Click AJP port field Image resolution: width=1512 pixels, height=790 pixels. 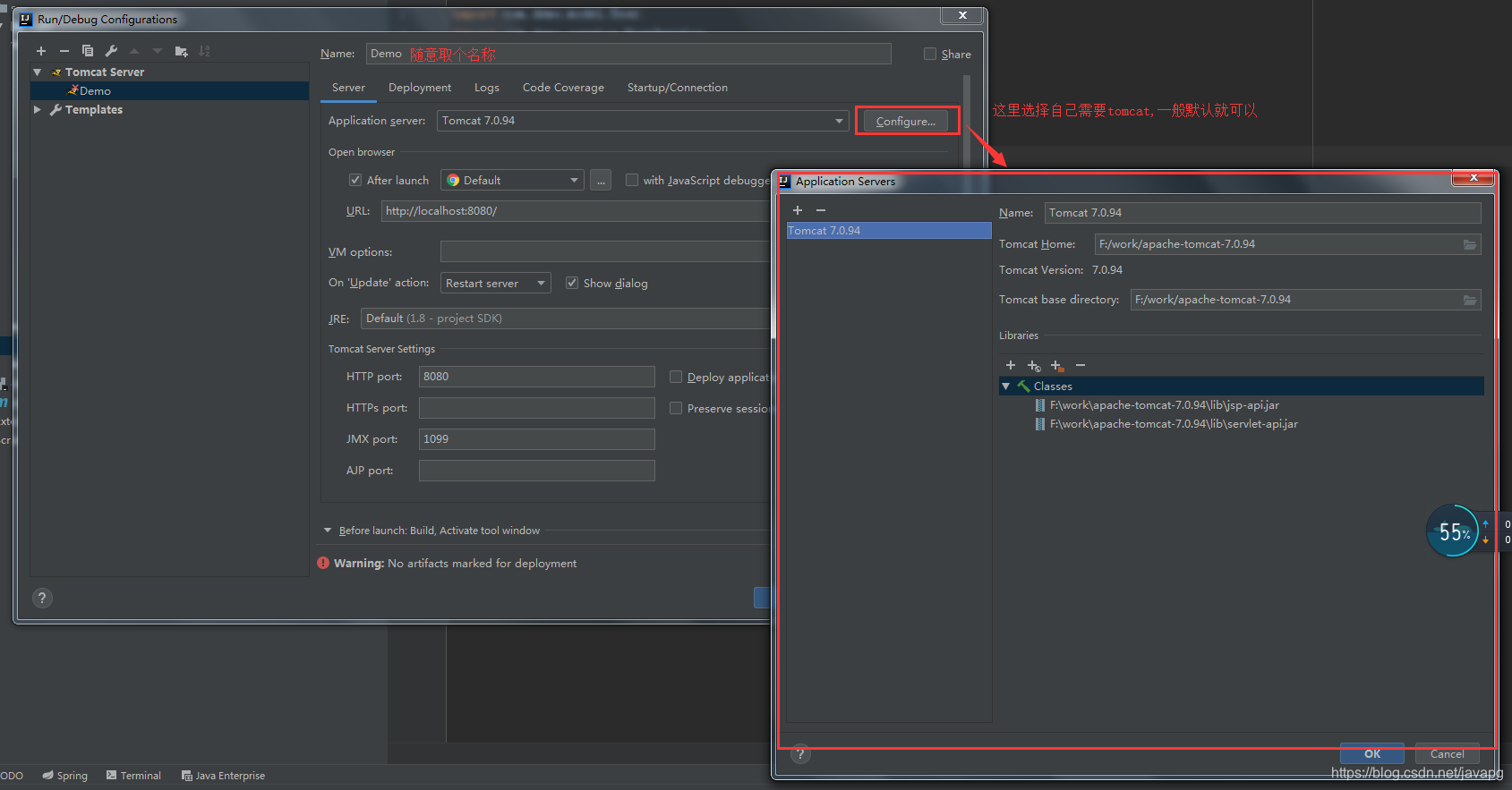pyautogui.click(x=537, y=471)
